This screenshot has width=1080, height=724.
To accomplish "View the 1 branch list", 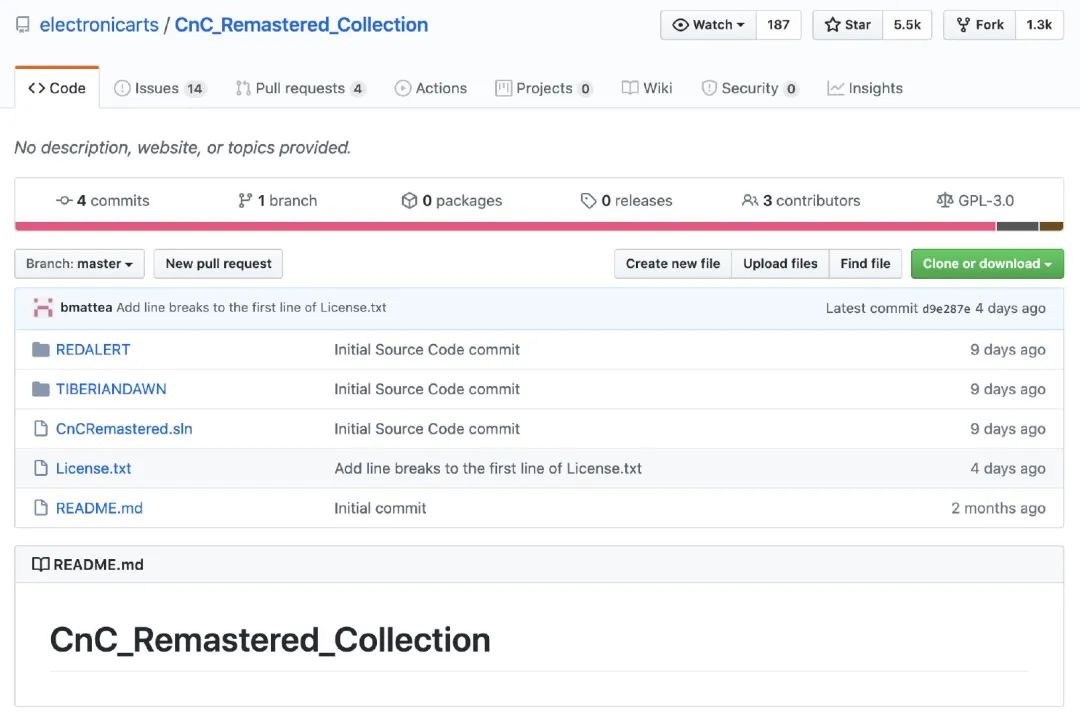I will 277,200.
